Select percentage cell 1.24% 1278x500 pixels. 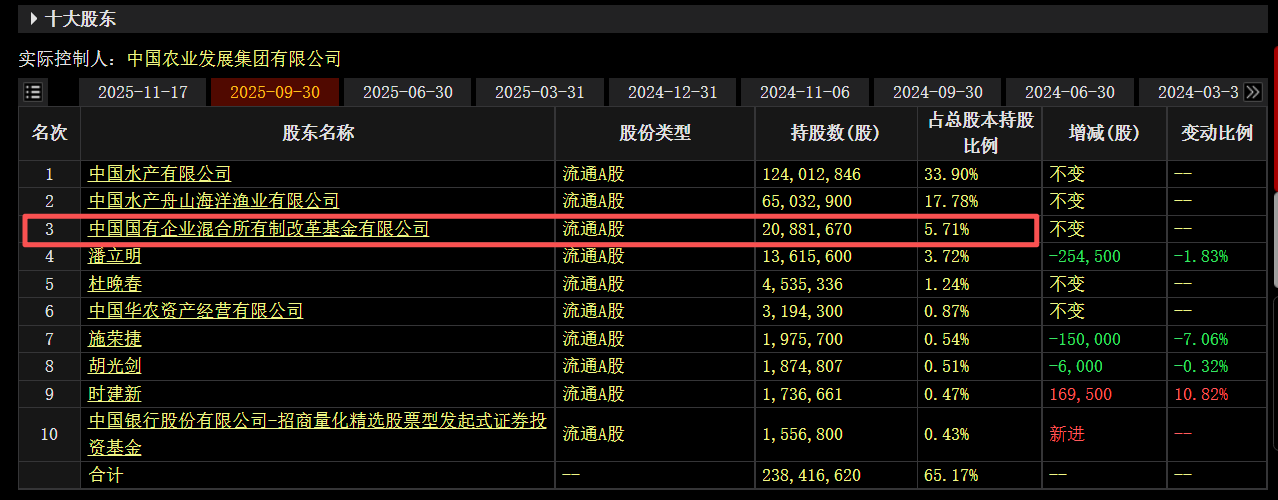[x=947, y=284]
